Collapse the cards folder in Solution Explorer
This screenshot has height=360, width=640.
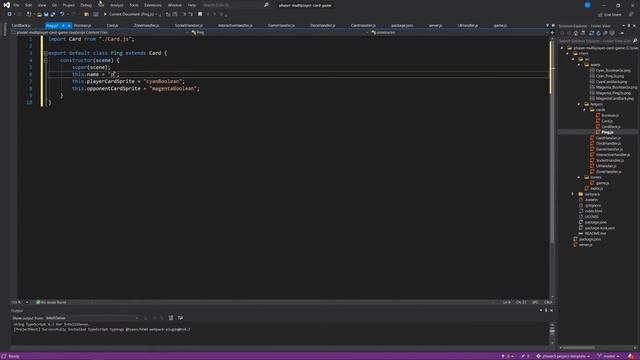(584, 110)
